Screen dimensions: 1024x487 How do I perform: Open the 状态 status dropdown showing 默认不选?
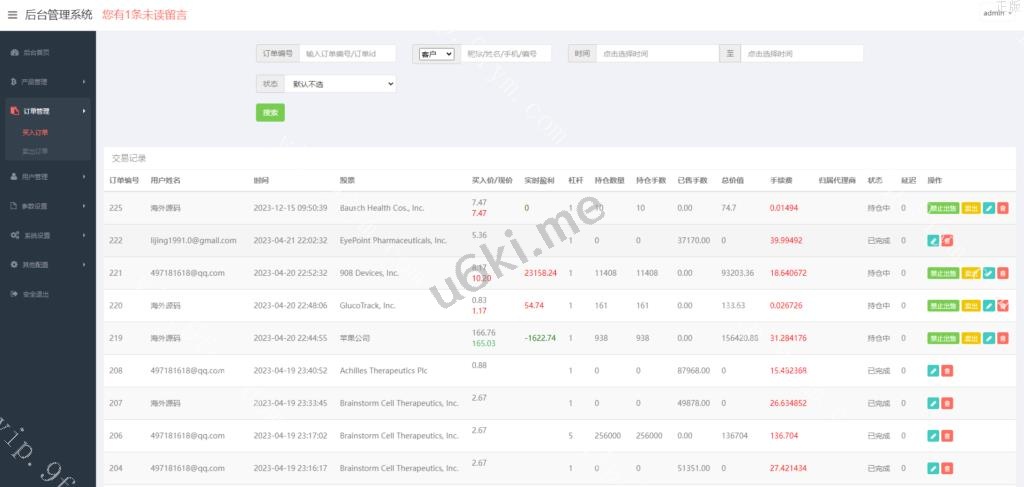click(x=340, y=84)
